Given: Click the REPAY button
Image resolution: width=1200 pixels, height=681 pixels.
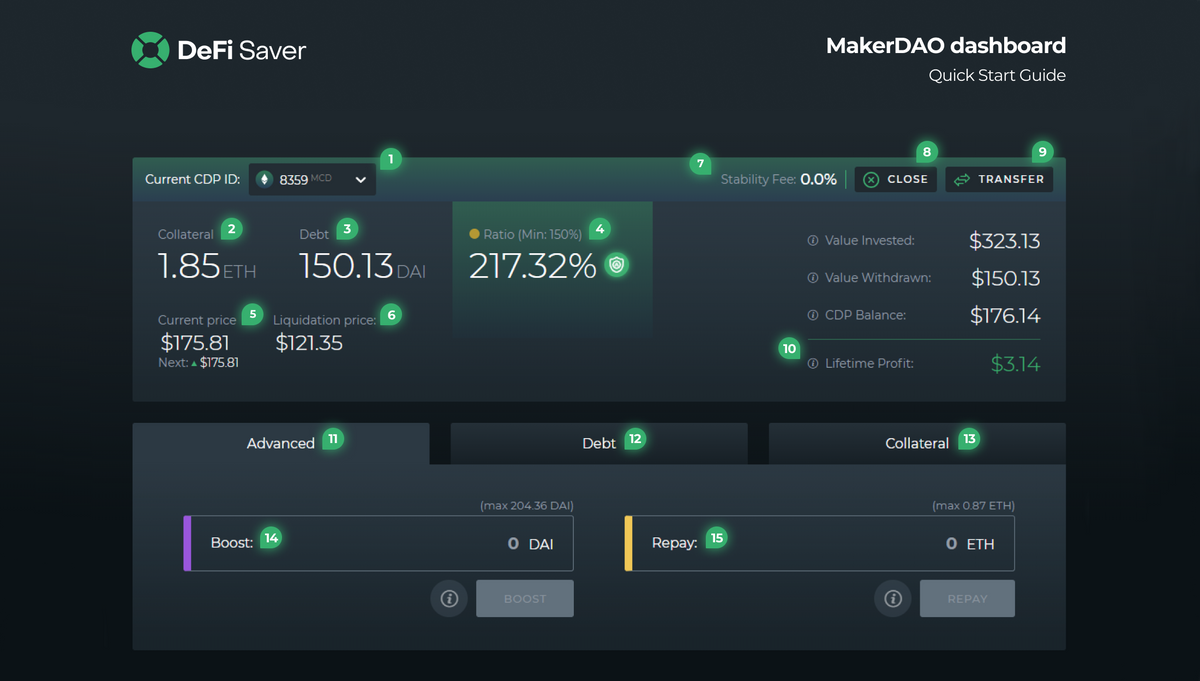Looking at the screenshot, I should [x=967, y=598].
